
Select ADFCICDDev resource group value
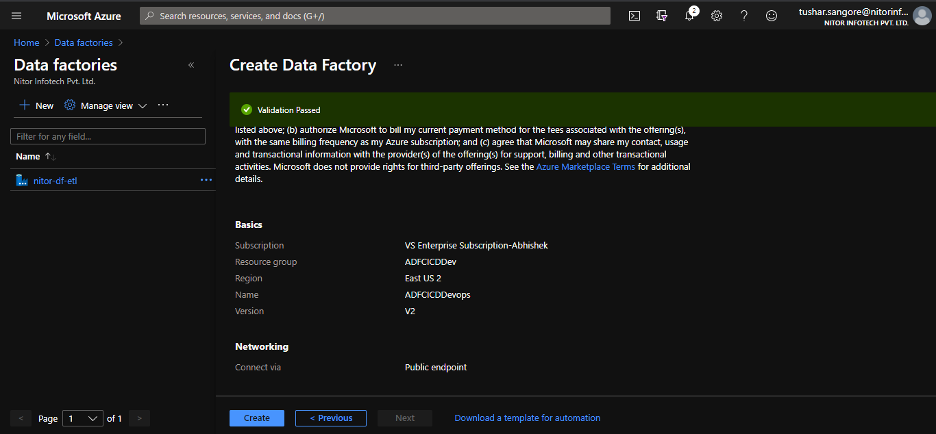[x=430, y=262]
